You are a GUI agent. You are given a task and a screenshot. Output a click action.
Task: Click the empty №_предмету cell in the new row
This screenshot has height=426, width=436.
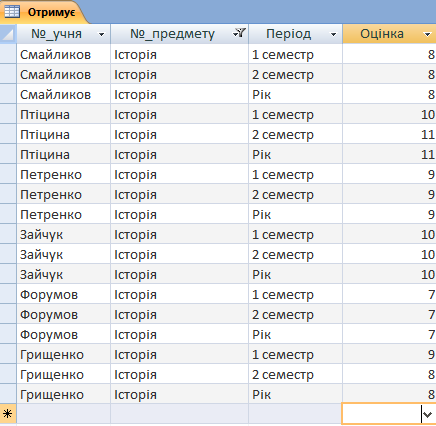179,414
